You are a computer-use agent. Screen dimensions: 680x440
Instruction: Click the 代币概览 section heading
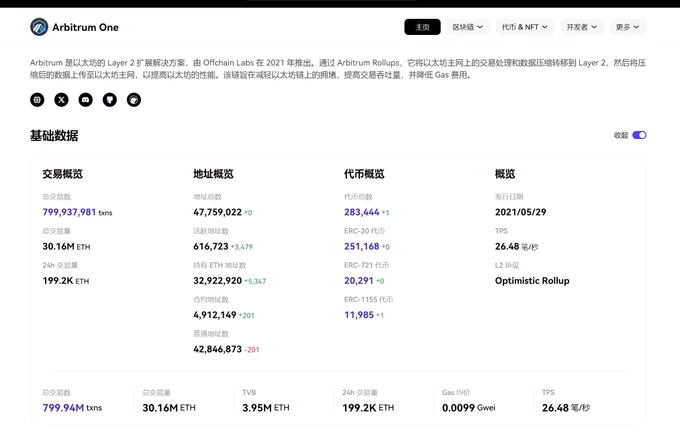[364, 174]
